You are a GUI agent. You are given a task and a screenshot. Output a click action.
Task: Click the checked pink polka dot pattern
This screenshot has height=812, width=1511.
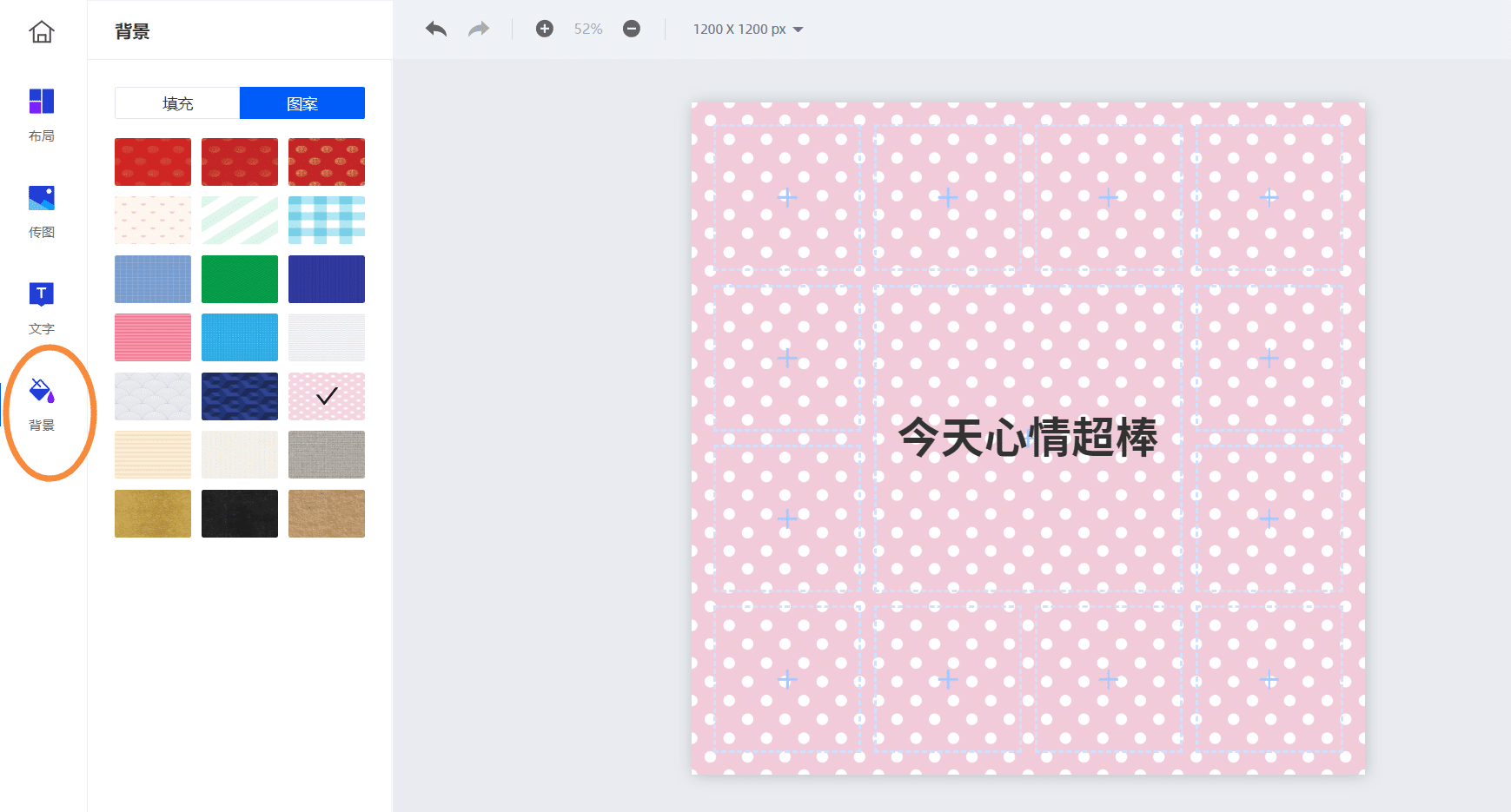click(327, 396)
